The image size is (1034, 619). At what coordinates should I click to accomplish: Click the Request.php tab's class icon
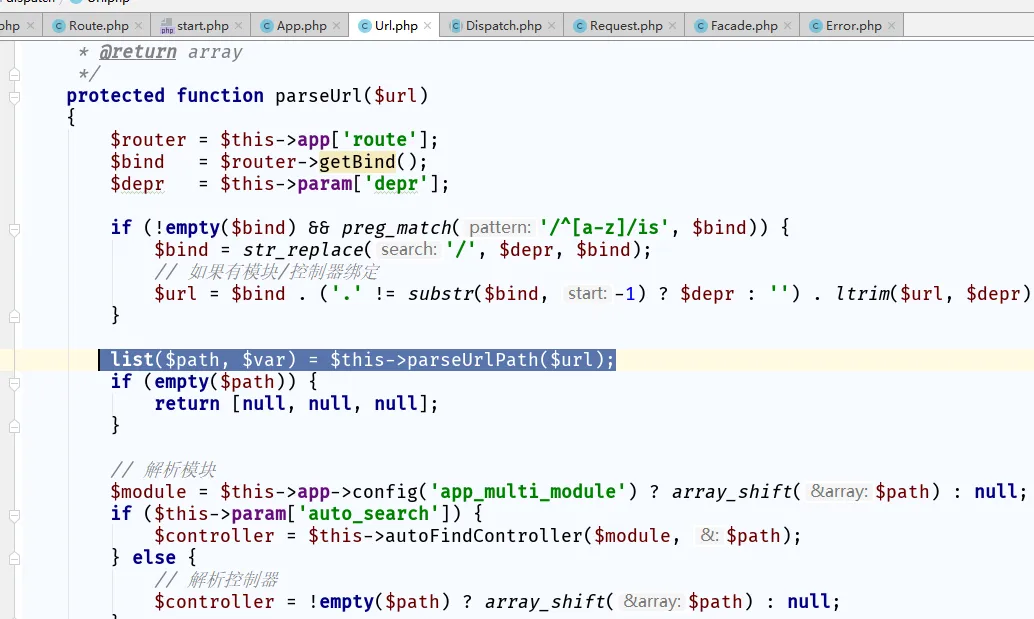tap(578, 25)
